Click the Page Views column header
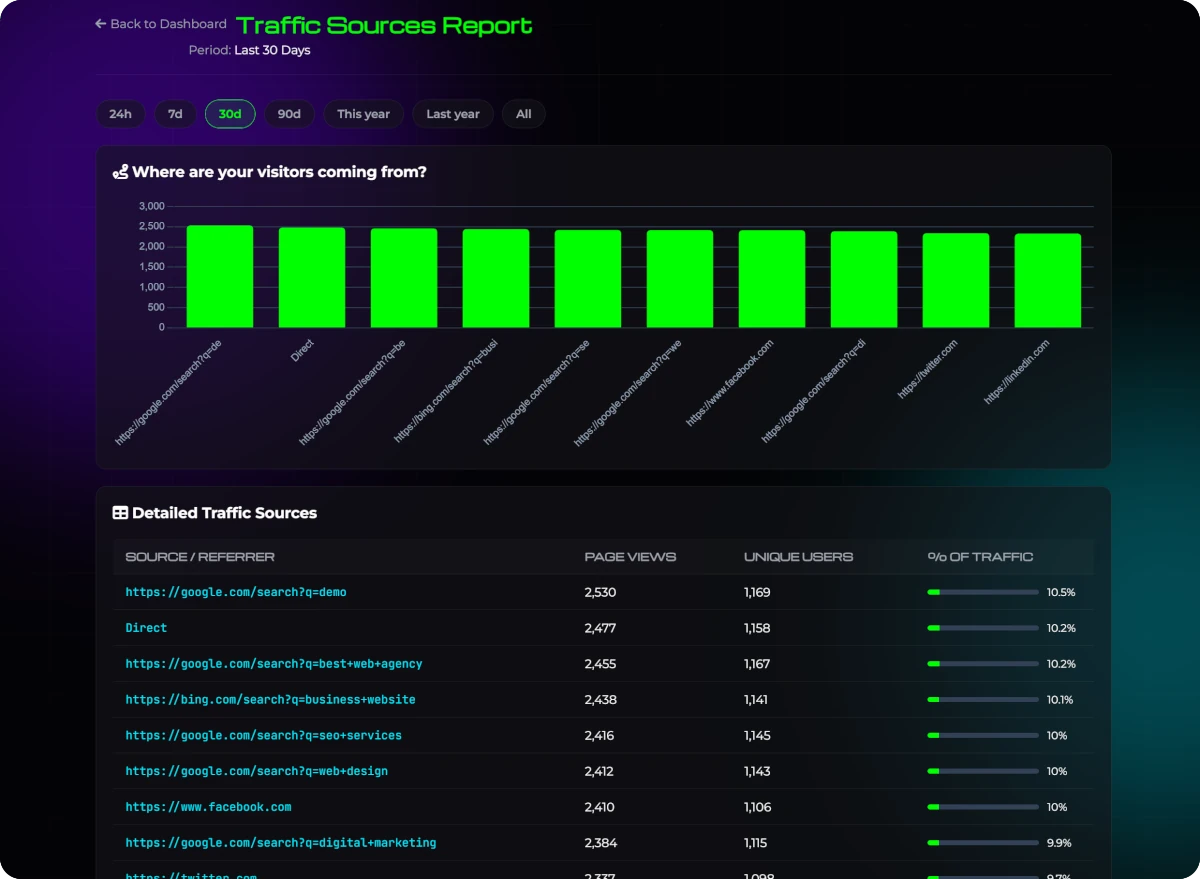This screenshot has height=879, width=1200. coord(630,557)
